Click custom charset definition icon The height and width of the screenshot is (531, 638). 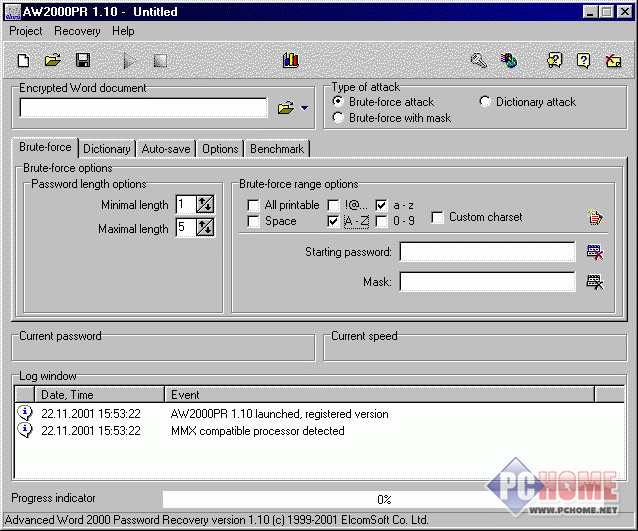tap(595, 217)
